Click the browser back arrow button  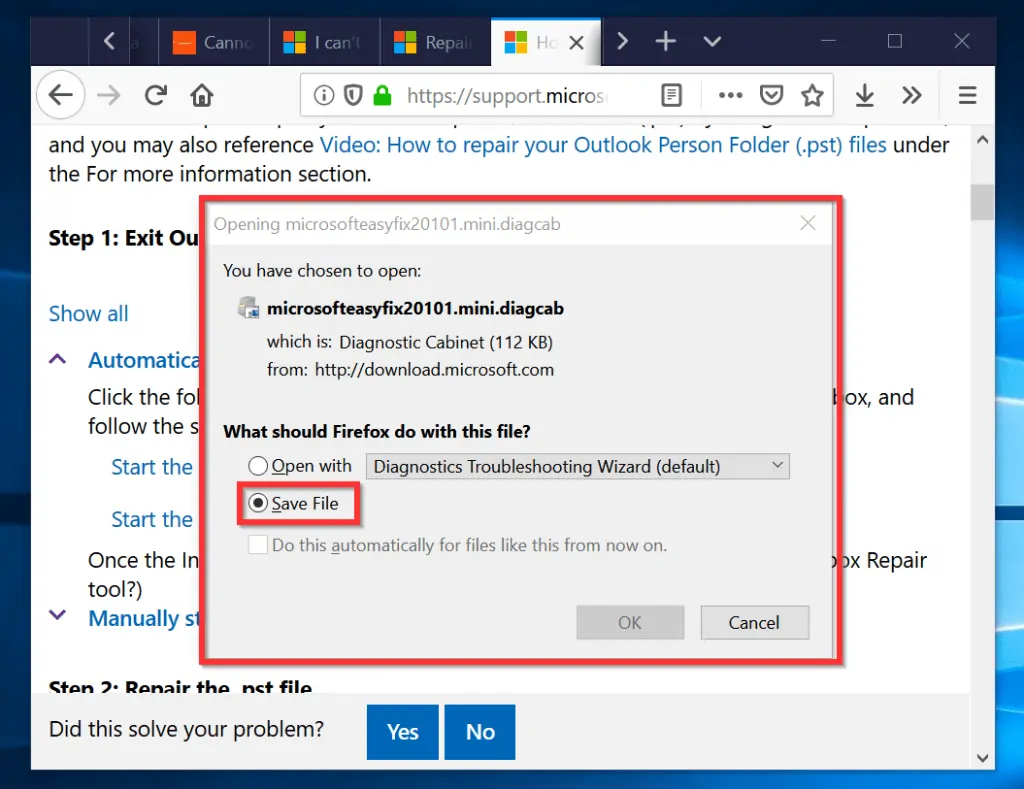[x=61, y=95]
